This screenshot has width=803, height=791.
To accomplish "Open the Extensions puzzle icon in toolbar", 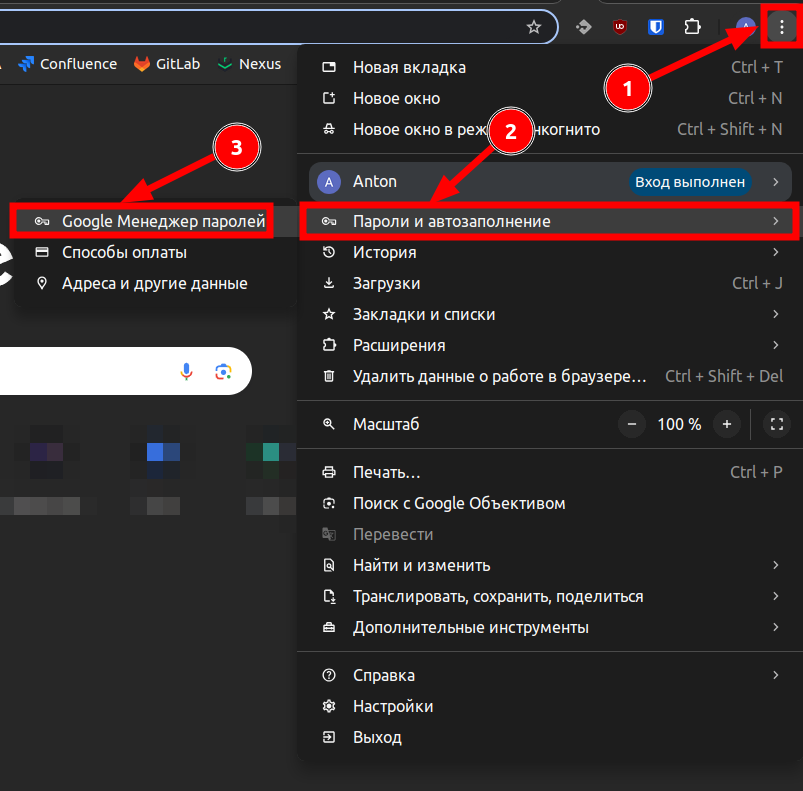I will 692,27.
